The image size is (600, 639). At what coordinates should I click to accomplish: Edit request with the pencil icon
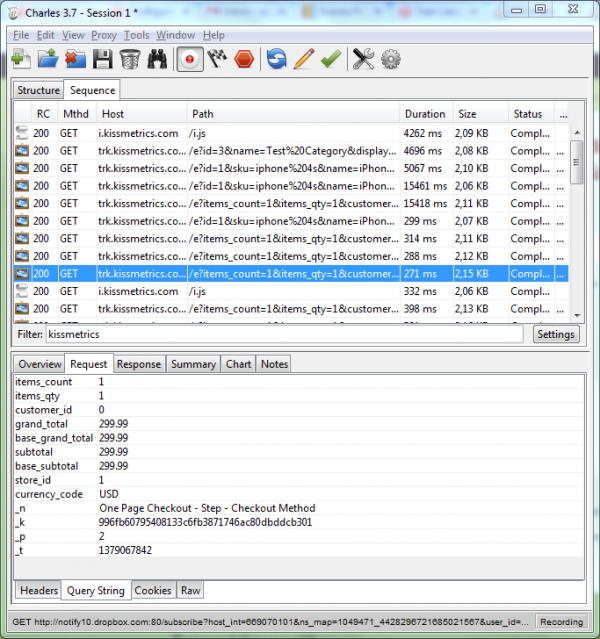(304, 59)
